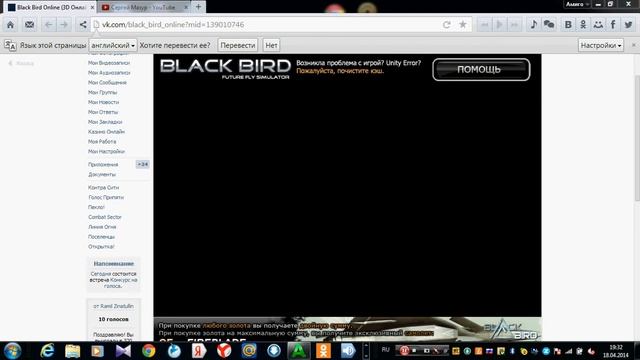Close the Black Bird Online tab

click(x=92, y=7)
